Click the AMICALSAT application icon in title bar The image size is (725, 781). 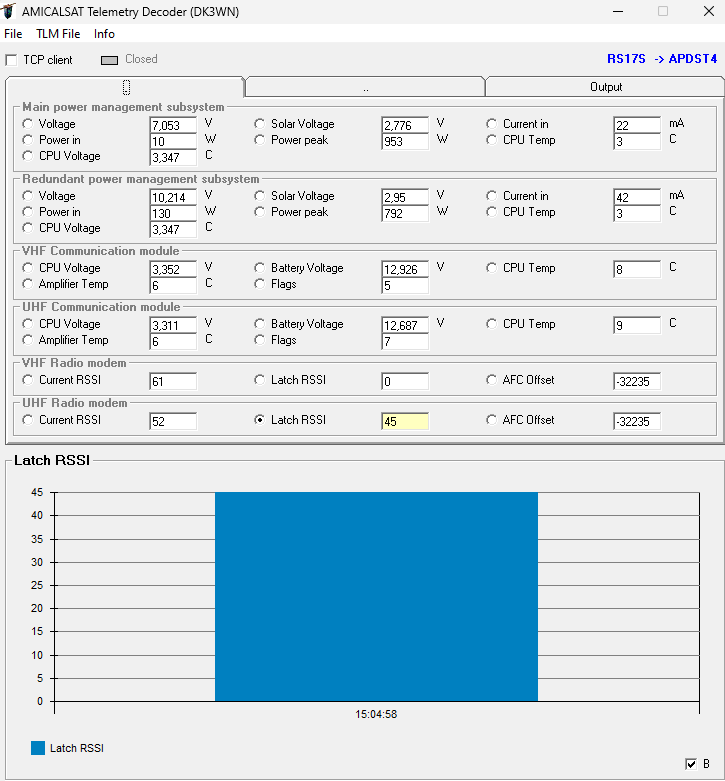[x=8, y=11]
